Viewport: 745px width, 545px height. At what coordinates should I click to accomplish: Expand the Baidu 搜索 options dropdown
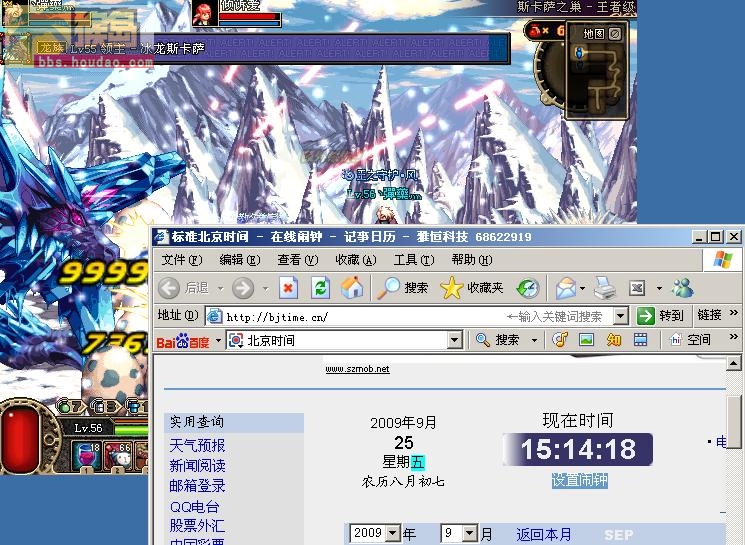535,340
